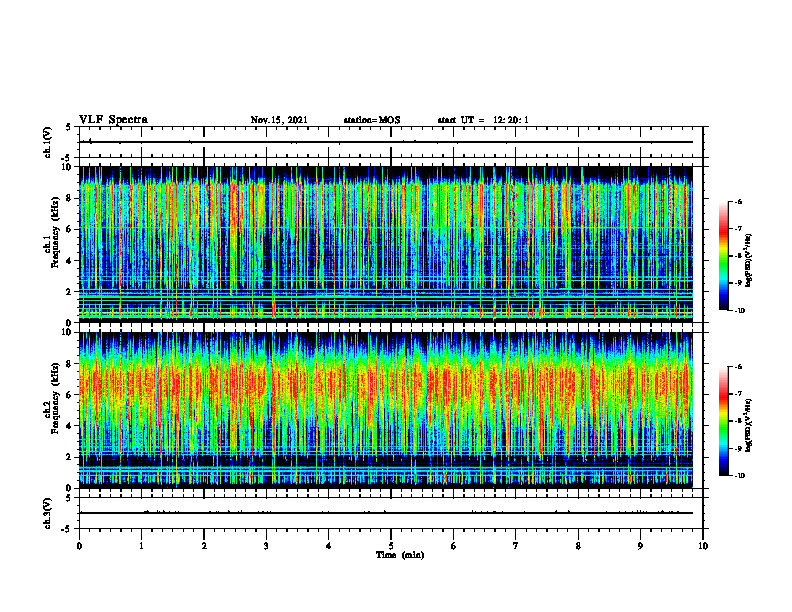Click the '-7' label on ch.2 color scale

click(738, 394)
